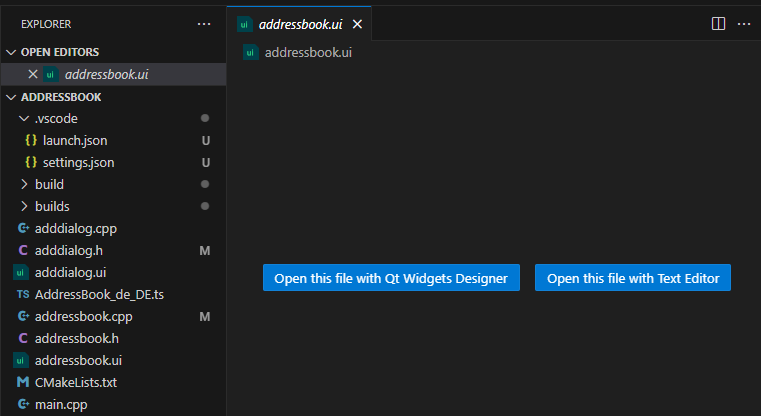The image size is (761, 416).
Task: Collapse the Open Editors section
Action: point(11,52)
